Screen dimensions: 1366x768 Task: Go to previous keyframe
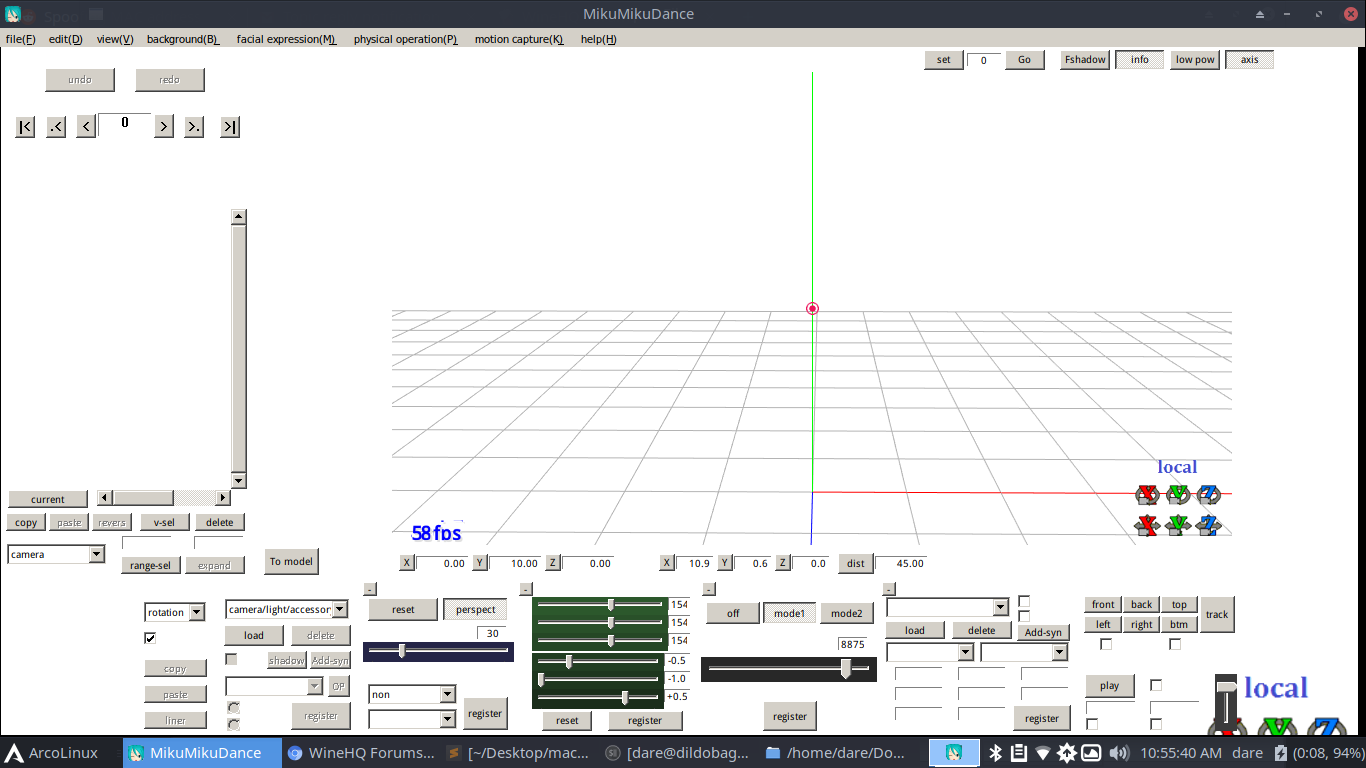56,127
